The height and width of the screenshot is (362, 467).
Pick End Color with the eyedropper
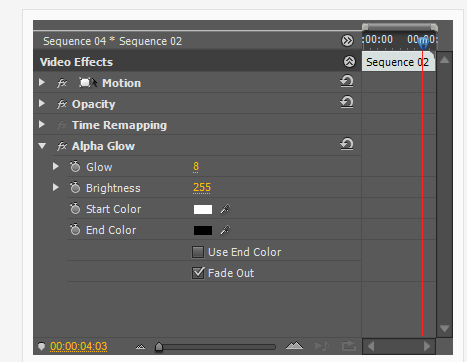225,230
